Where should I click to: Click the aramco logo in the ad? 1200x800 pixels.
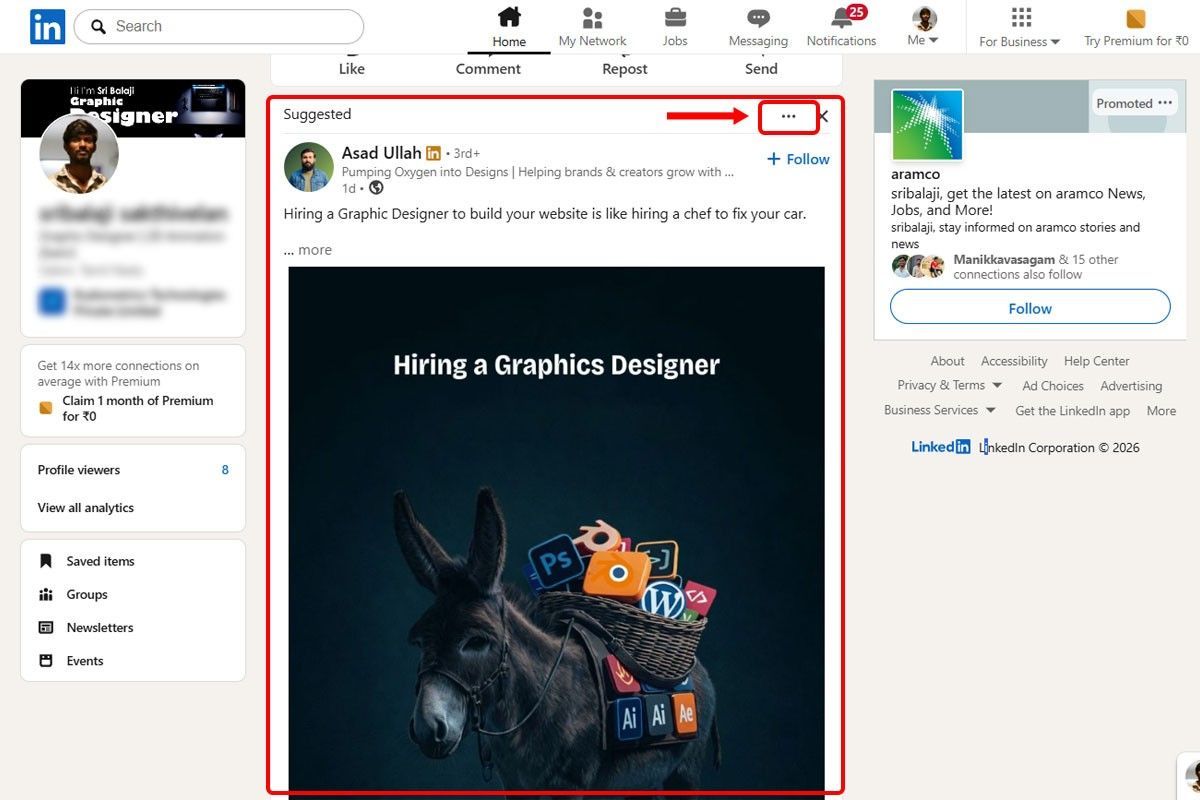click(927, 125)
